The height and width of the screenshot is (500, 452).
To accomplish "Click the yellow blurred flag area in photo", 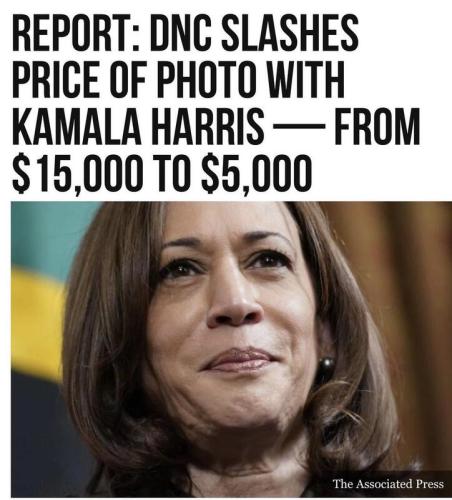I will click(35, 320).
